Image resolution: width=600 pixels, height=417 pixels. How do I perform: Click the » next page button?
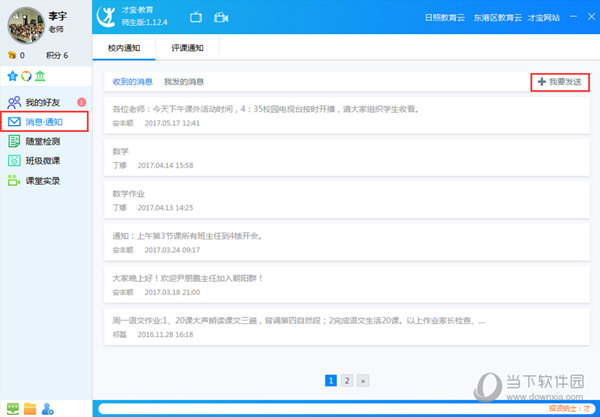pyautogui.click(x=363, y=381)
